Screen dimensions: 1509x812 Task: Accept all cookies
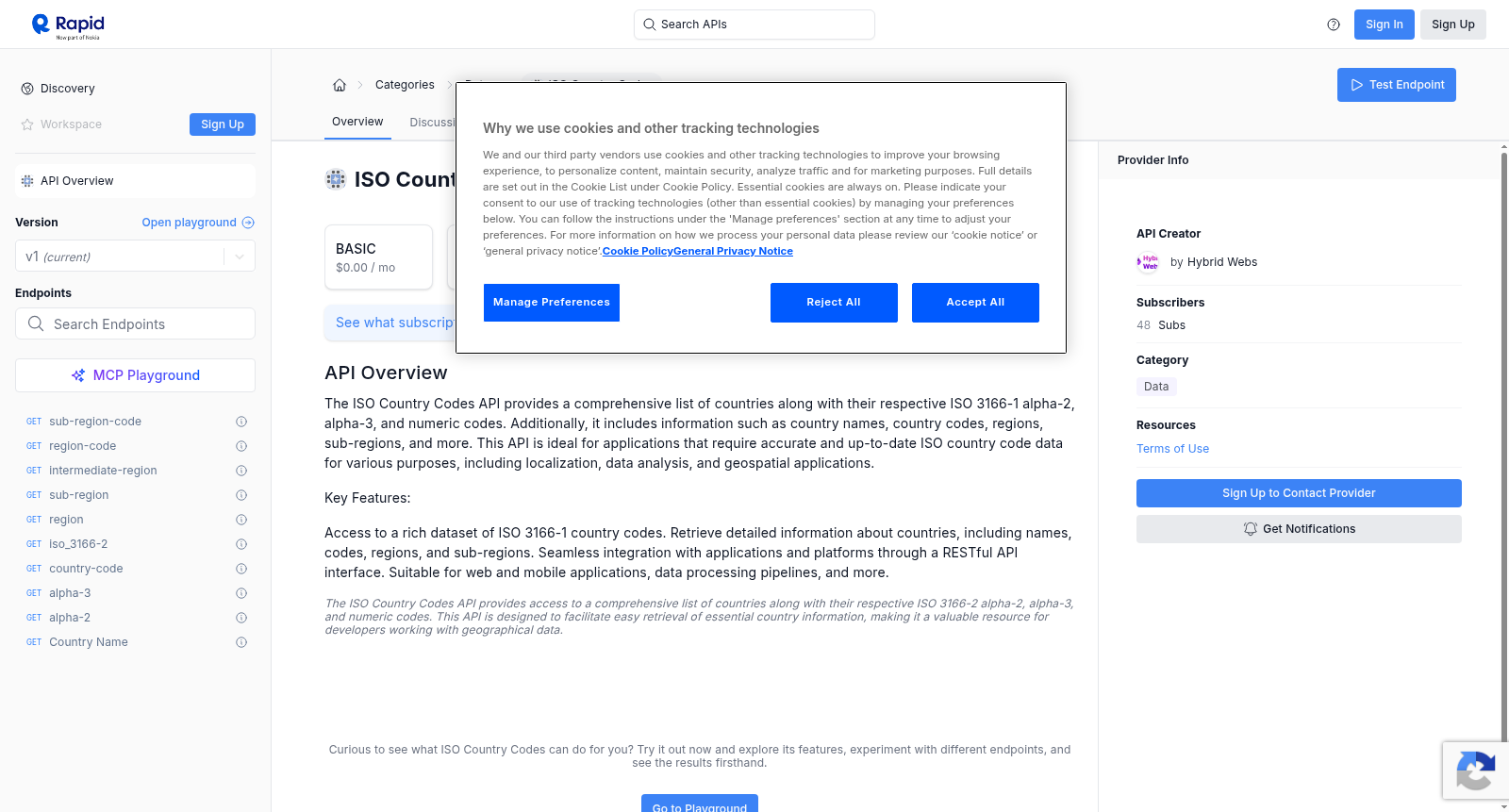point(975,303)
